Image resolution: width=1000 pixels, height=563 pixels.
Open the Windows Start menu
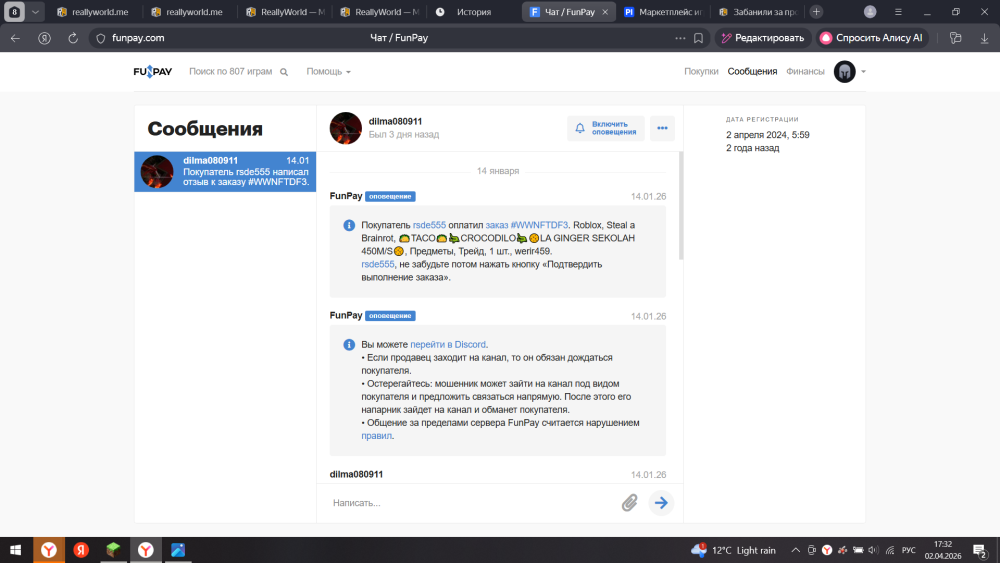point(16,550)
